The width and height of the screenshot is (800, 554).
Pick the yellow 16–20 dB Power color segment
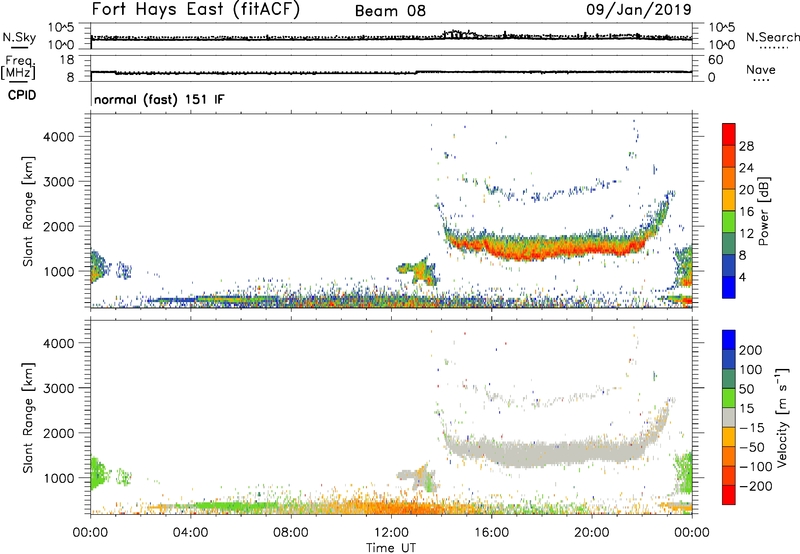click(x=729, y=200)
